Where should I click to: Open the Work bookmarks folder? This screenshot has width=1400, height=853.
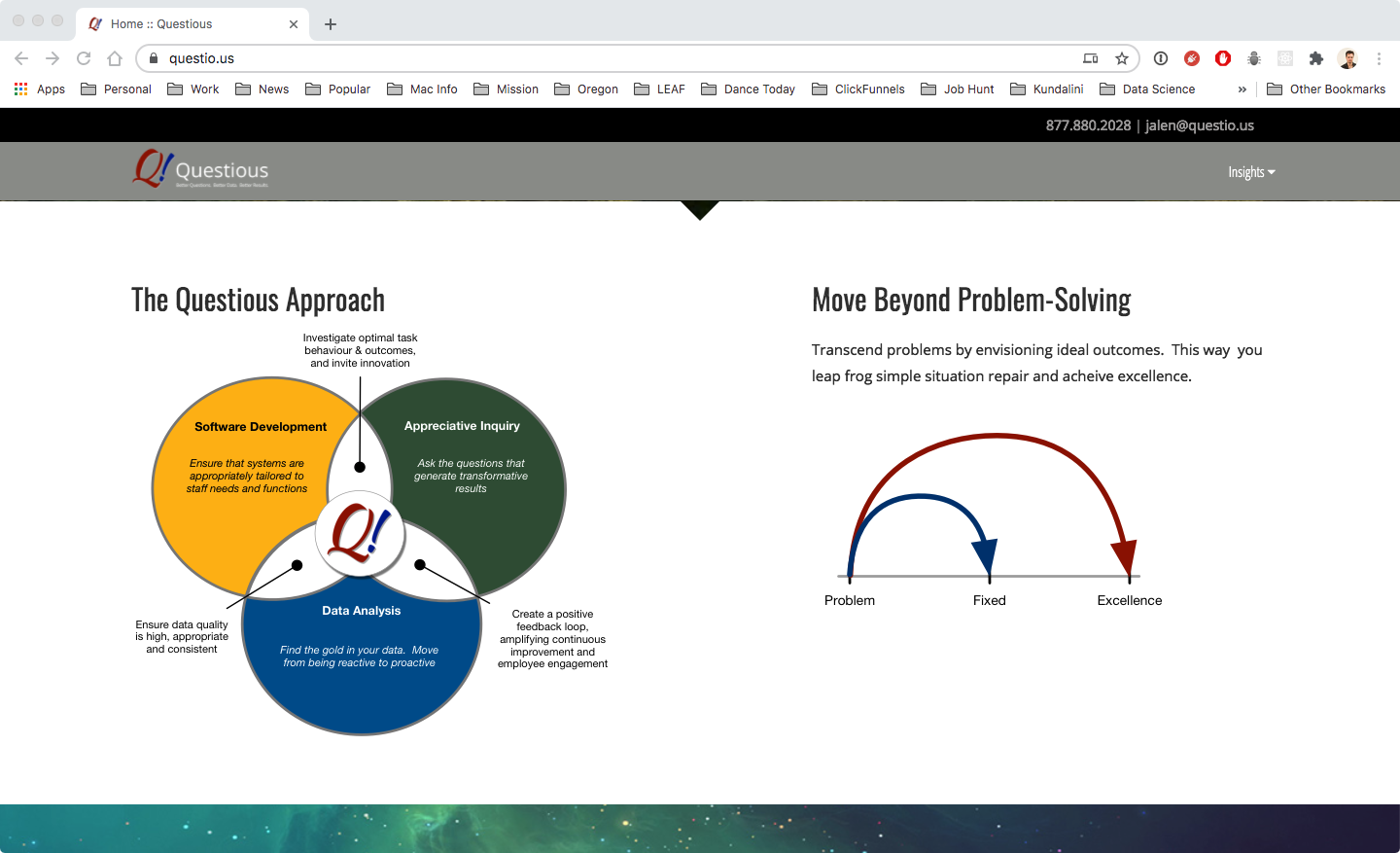tap(193, 89)
